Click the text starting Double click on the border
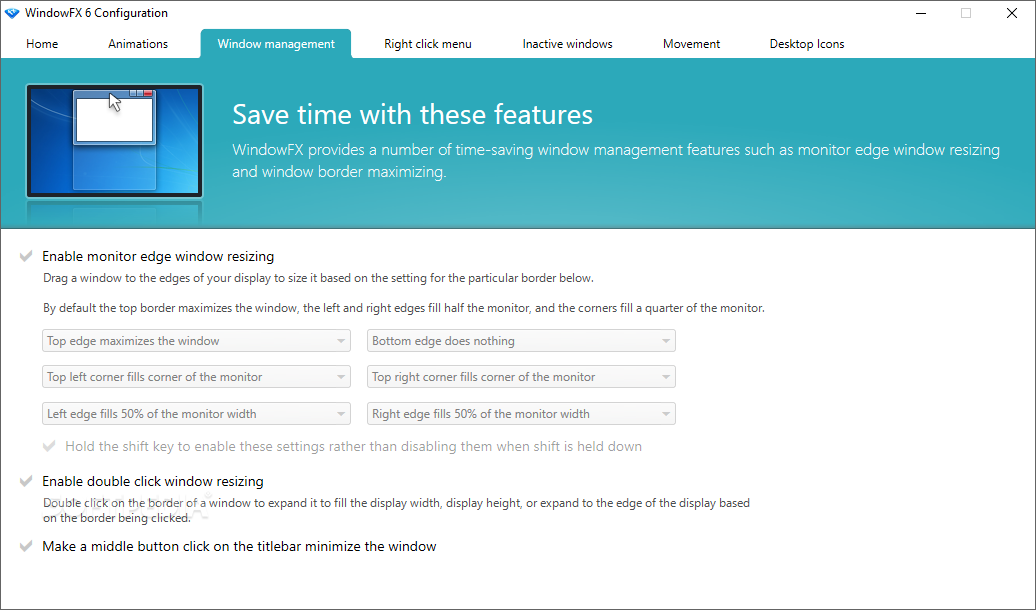Viewport: 1036px width, 610px height. [x=396, y=510]
